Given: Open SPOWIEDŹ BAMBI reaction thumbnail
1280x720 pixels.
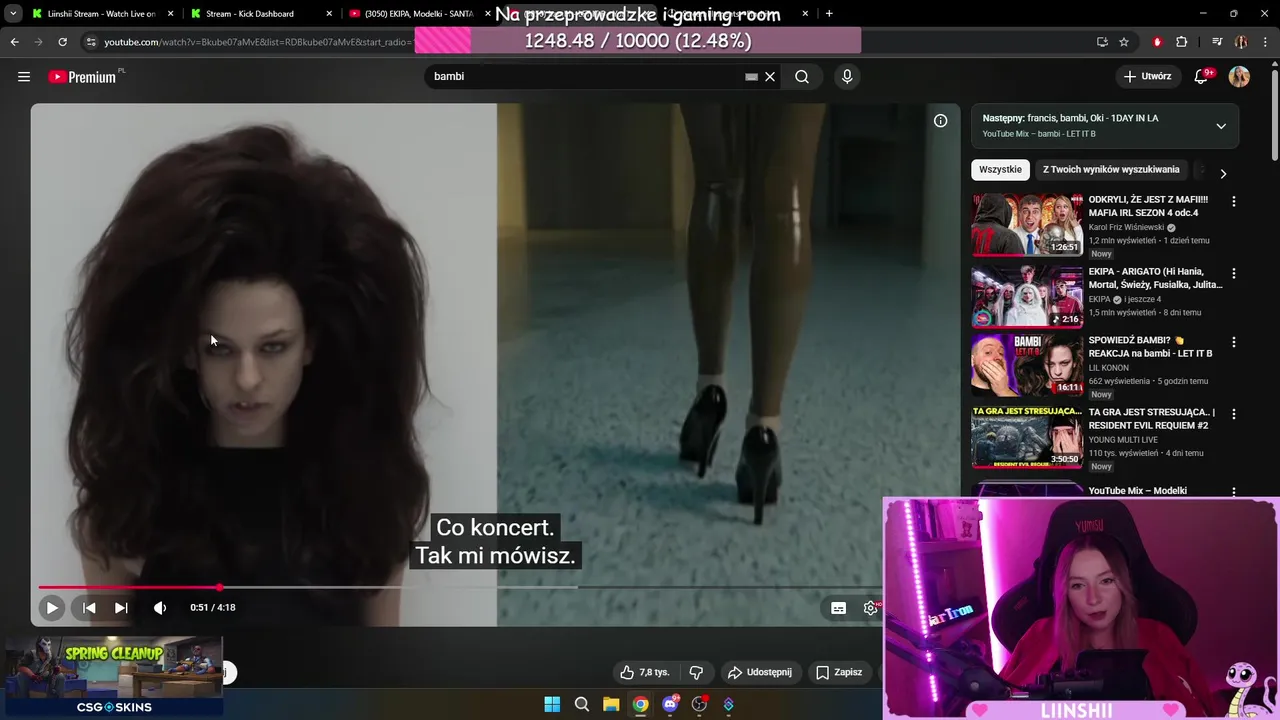Looking at the screenshot, I should coord(1027,365).
